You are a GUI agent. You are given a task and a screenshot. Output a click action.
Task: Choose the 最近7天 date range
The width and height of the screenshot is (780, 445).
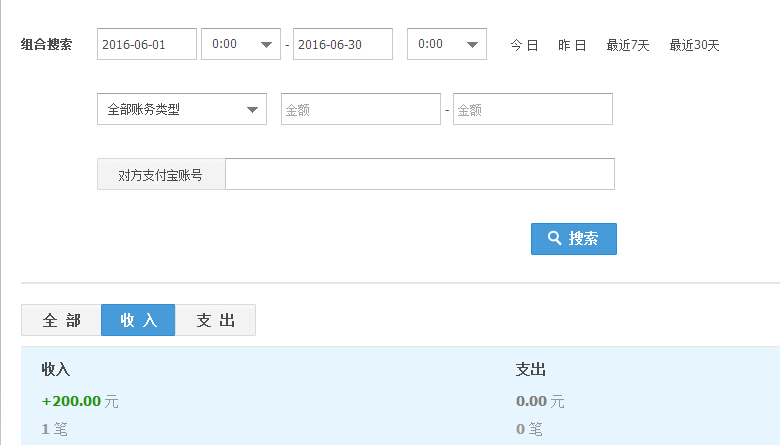pos(628,45)
